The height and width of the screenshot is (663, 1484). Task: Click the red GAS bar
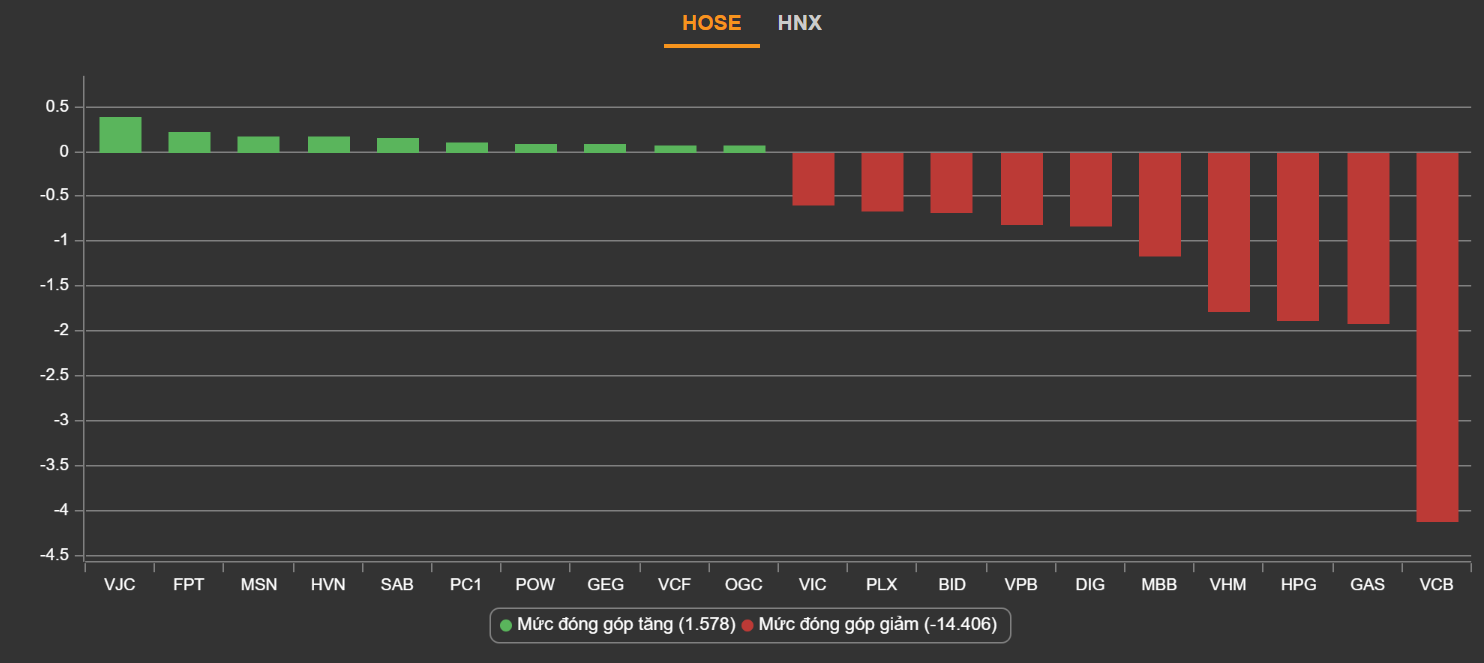pos(1368,238)
